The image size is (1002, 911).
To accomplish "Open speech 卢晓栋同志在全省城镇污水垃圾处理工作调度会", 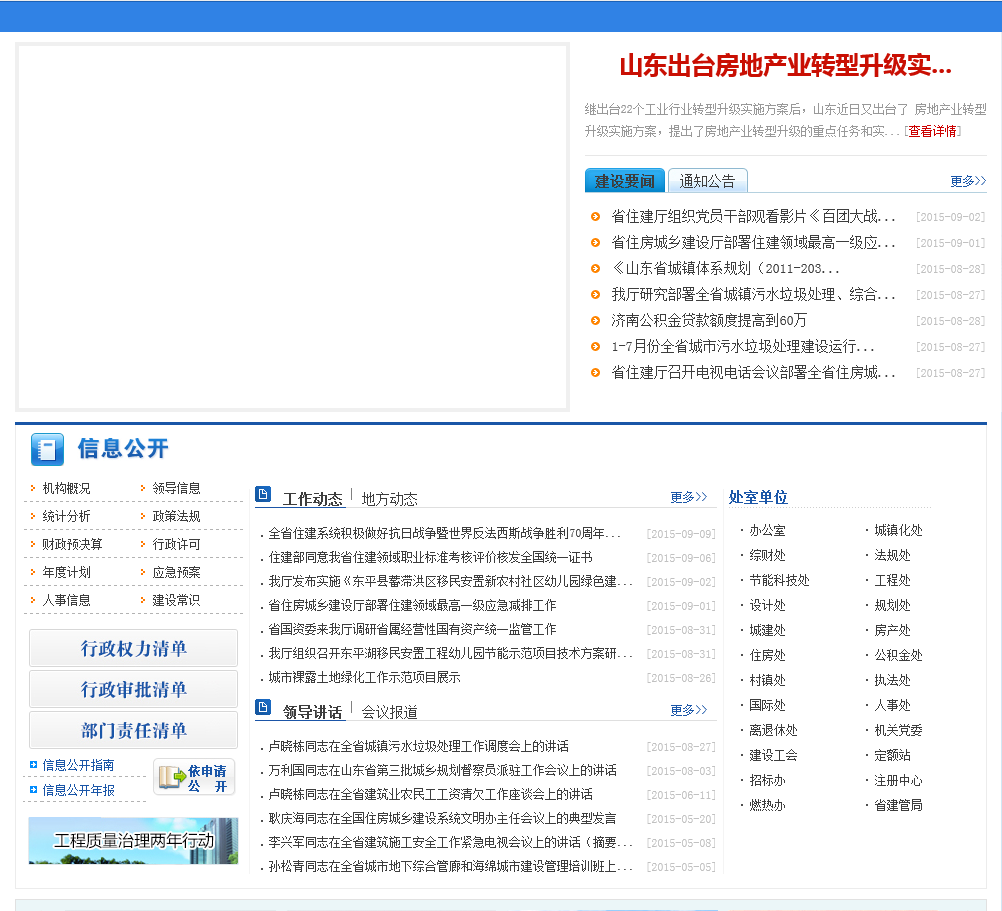I will 419,746.
